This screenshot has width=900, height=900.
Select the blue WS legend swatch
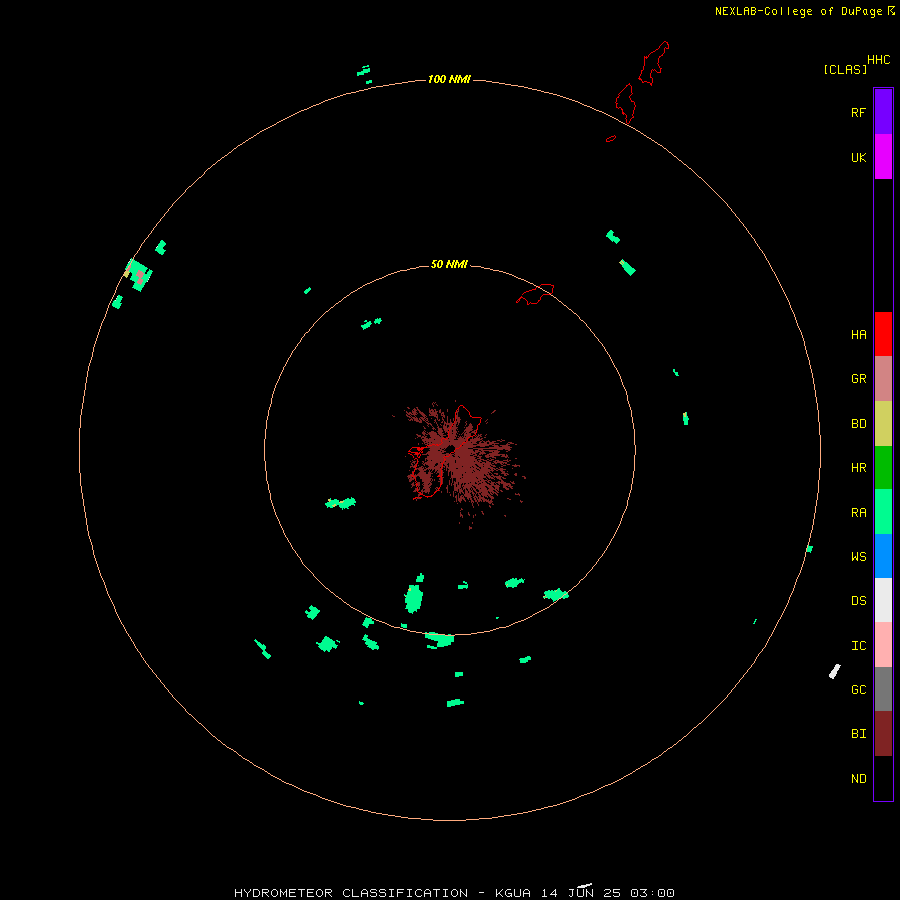pyautogui.click(x=883, y=556)
